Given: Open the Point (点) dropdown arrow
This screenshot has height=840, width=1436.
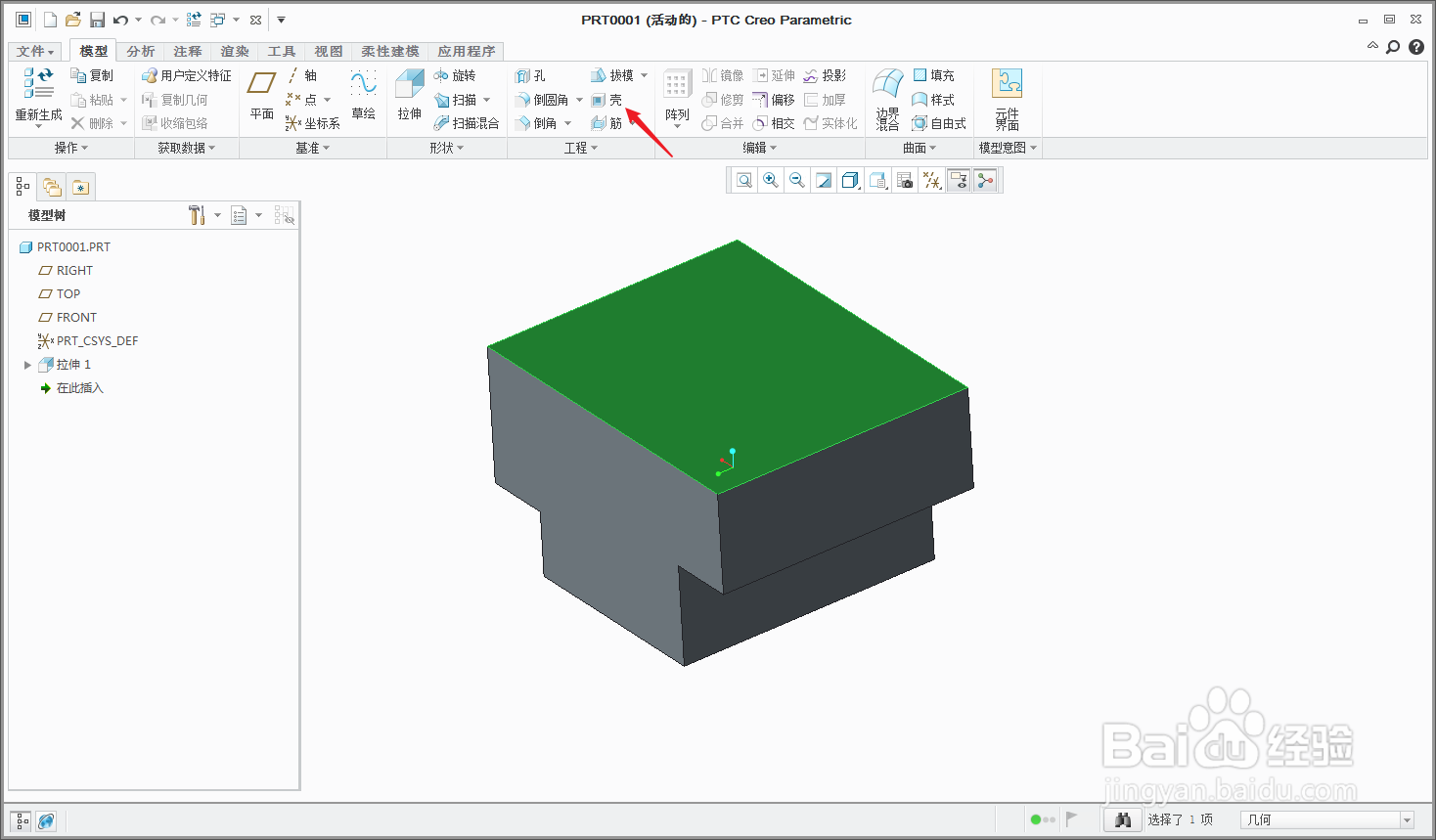Looking at the screenshot, I should (x=327, y=100).
